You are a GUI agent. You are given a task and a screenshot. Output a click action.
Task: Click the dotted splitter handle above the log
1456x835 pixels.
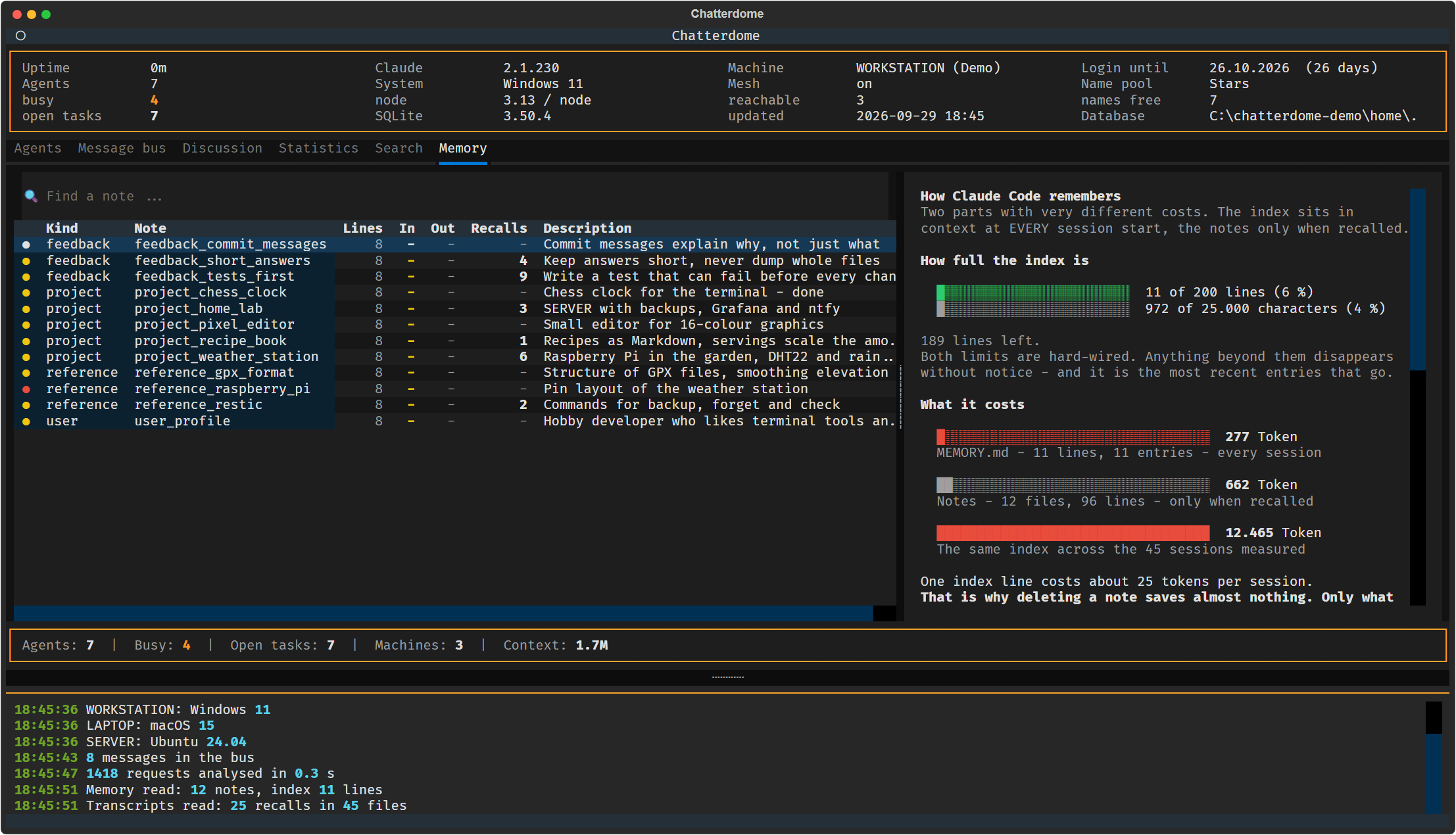[728, 677]
